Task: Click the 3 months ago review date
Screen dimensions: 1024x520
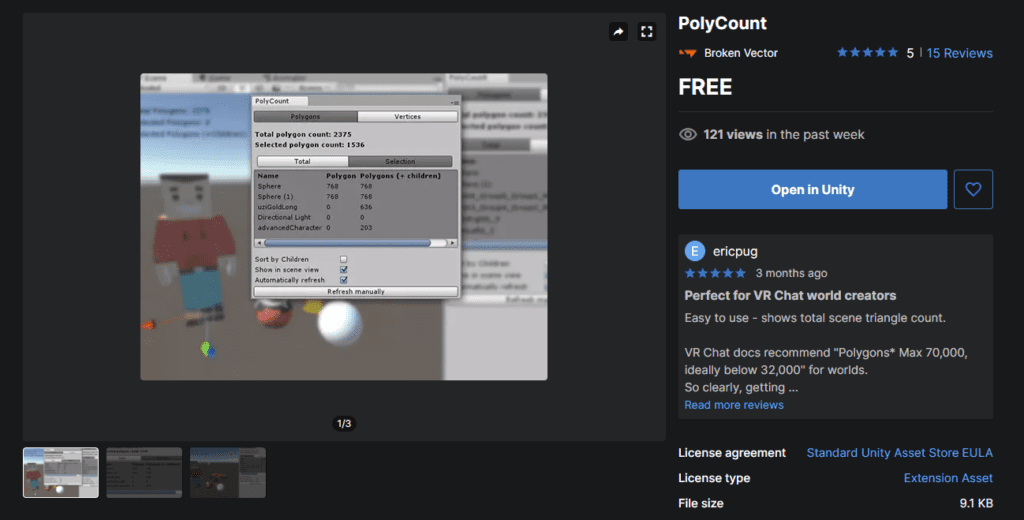Action: (x=792, y=273)
